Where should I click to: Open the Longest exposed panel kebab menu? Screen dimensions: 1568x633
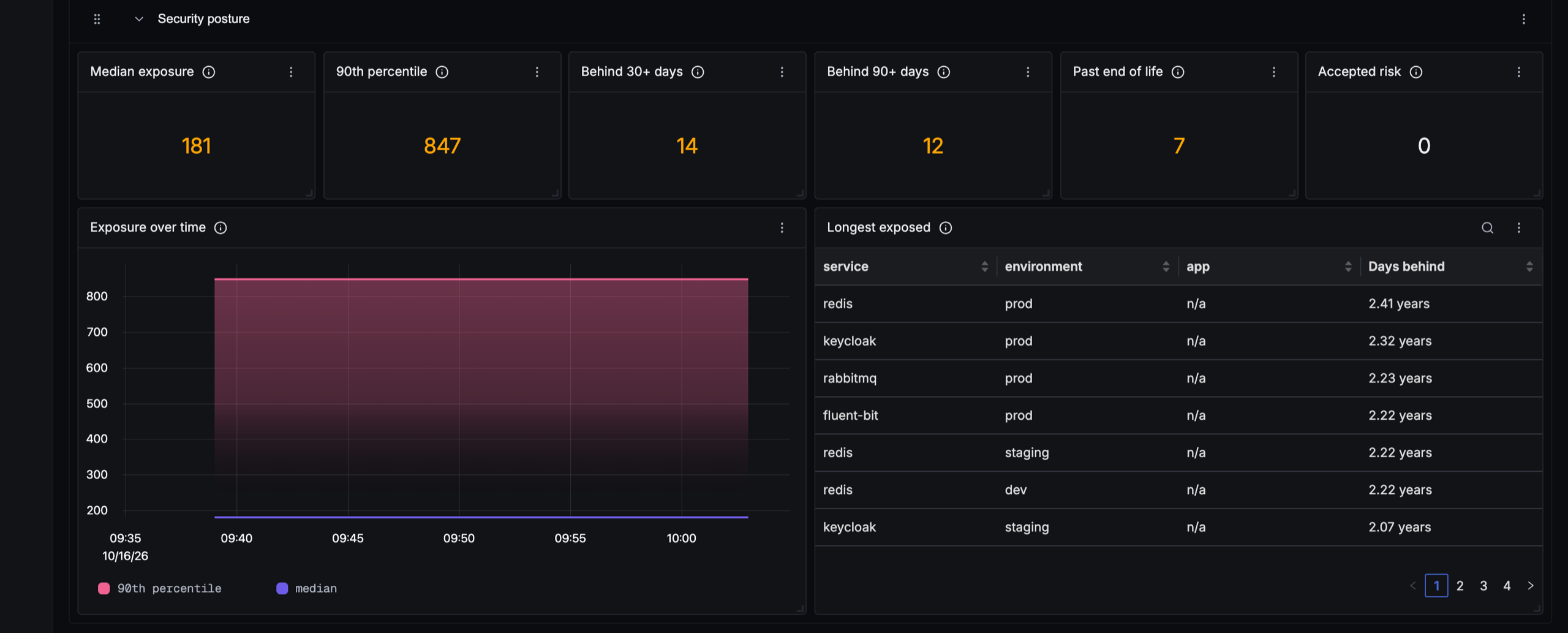1519,228
